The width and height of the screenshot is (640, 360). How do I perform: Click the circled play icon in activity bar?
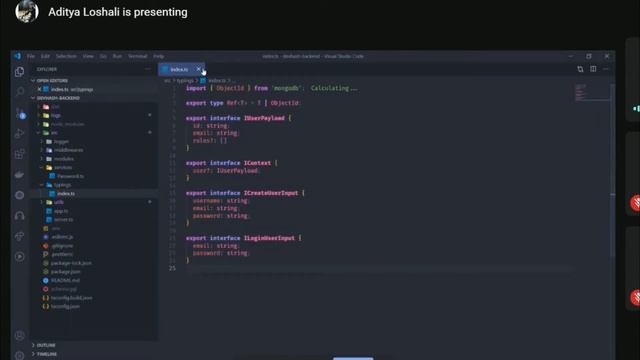[19, 256]
